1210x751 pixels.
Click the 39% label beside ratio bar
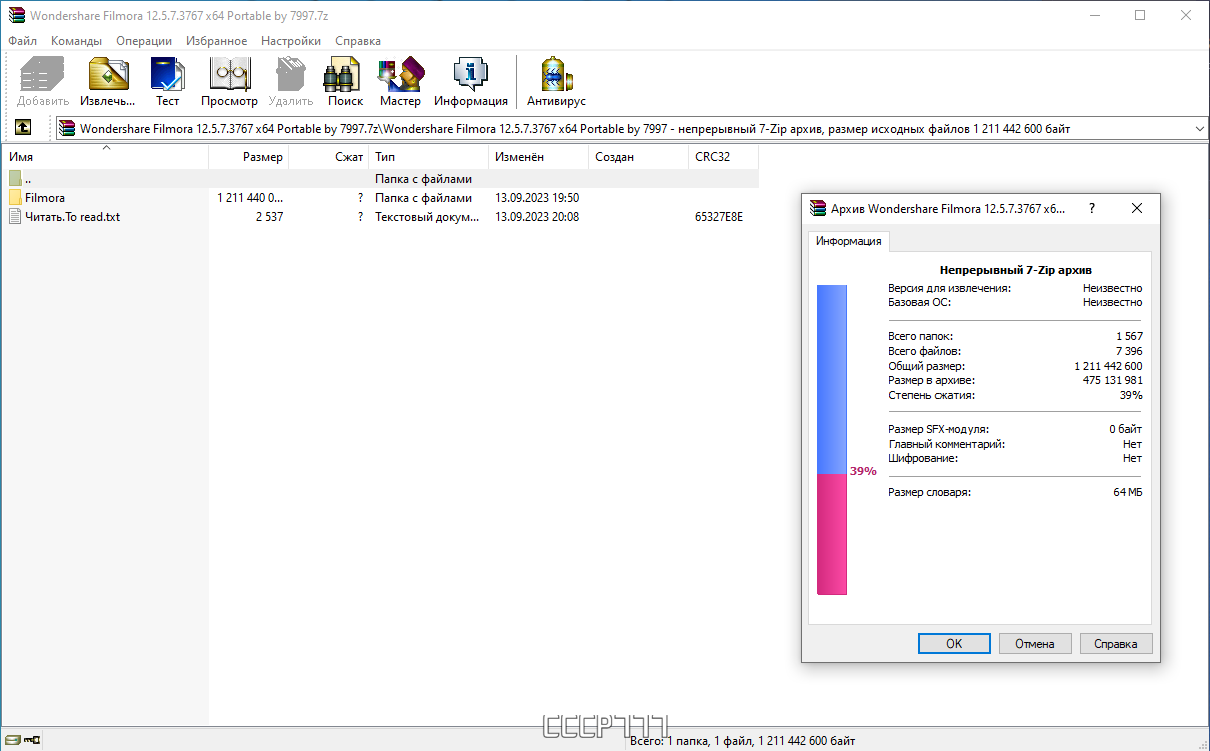pyautogui.click(x=863, y=471)
